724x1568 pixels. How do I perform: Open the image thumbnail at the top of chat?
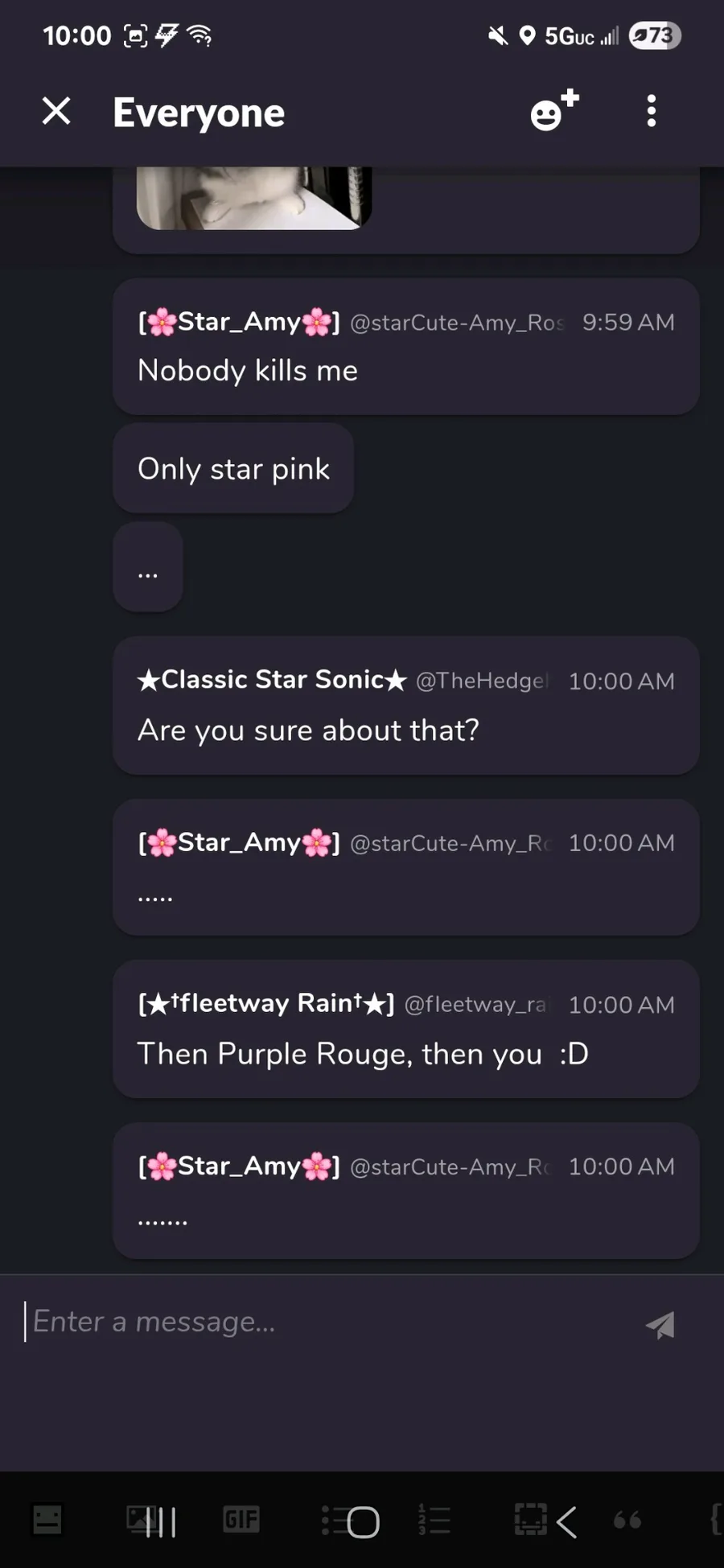pyautogui.click(x=253, y=198)
